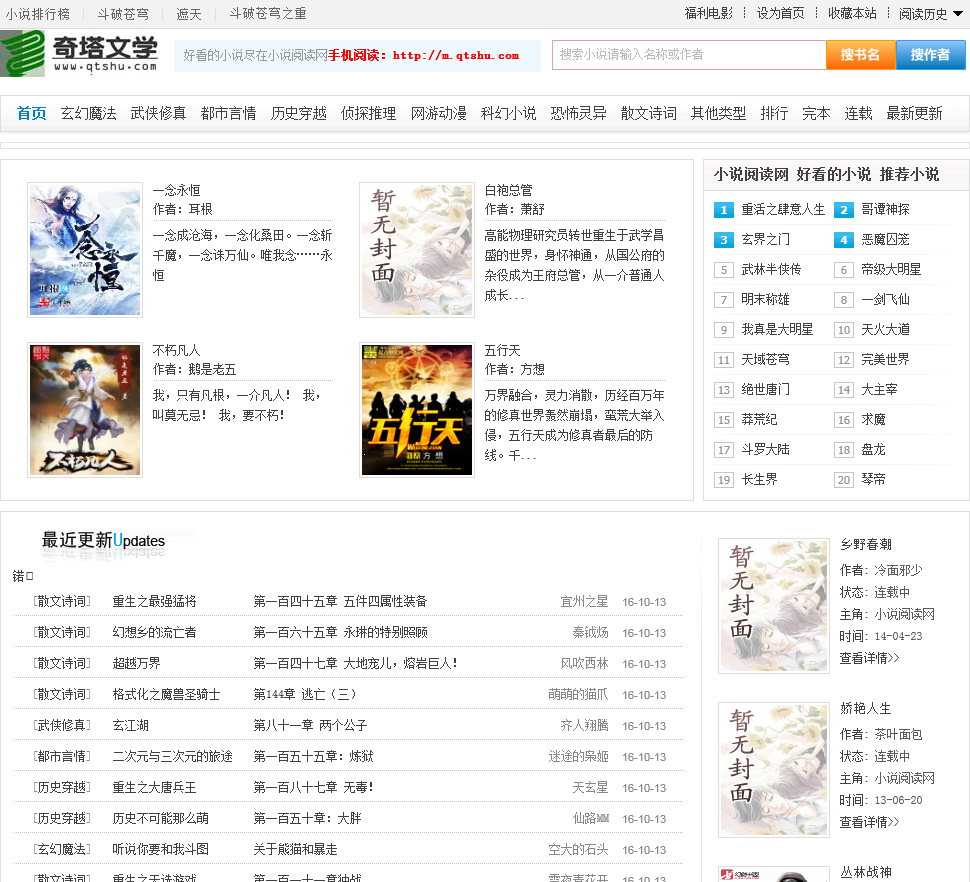Open the 乡野春潮 cover thumbnail
Image resolution: width=970 pixels, height=882 pixels.
pos(774,606)
